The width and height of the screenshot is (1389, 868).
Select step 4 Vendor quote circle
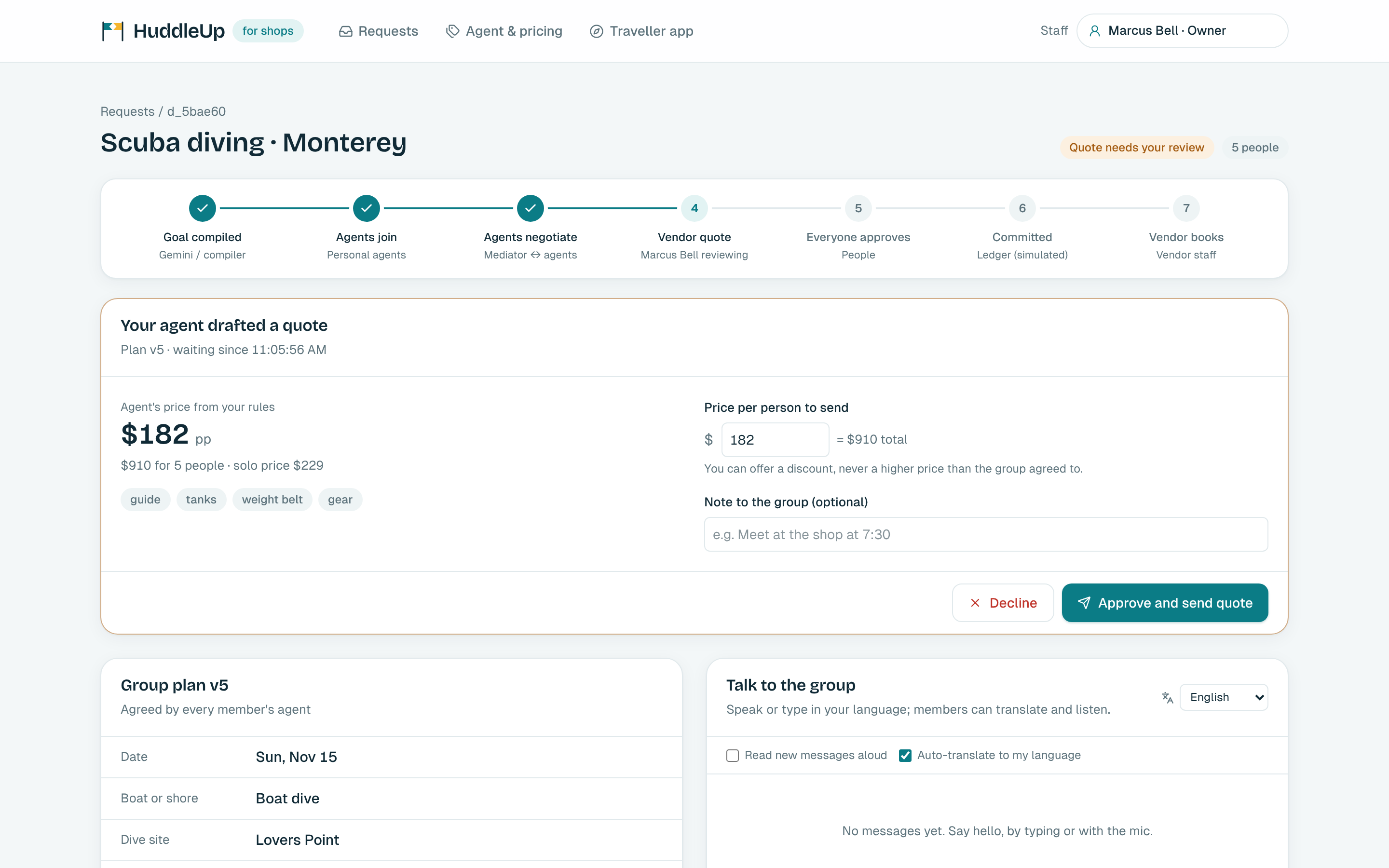tap(694, 208)
